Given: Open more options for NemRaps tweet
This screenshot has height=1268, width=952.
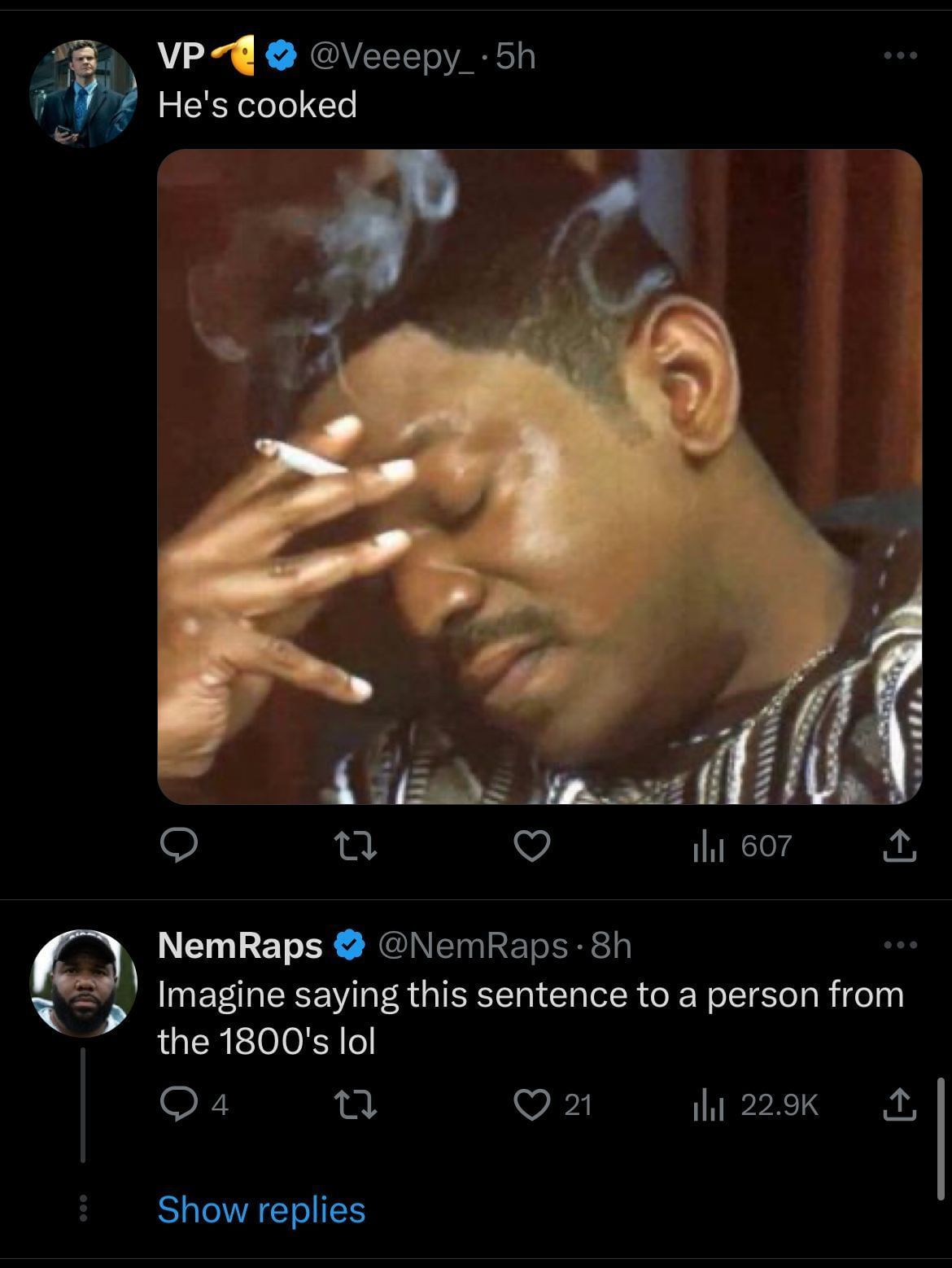Looking at the screenshot, I should 901,946.
